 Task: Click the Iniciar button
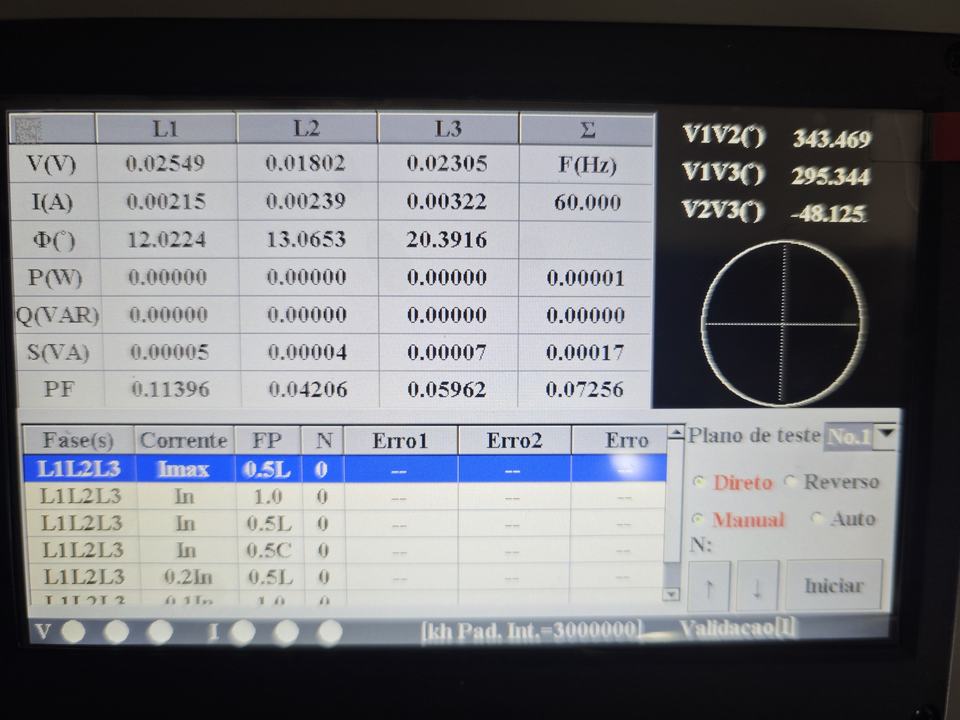coord(834,585)
